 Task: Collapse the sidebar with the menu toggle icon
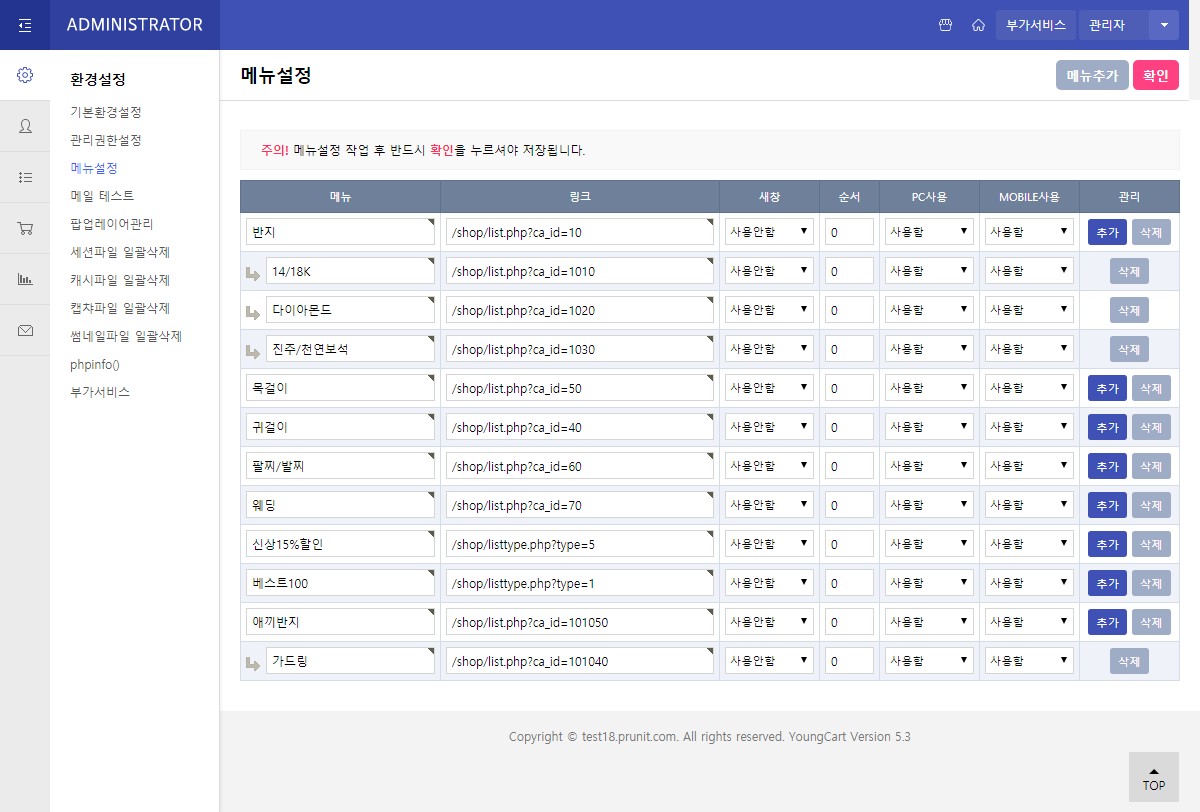coord(25,25)
